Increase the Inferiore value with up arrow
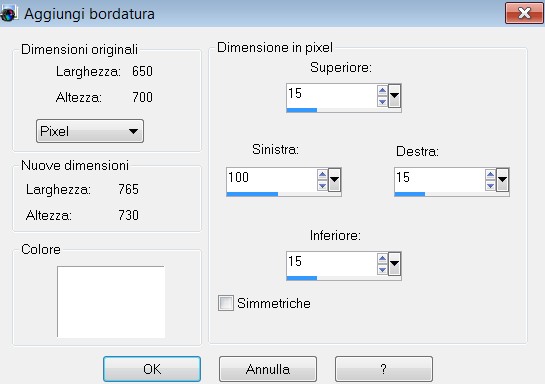Viewport: 545px width, 384px height. (x=382, y=259)
